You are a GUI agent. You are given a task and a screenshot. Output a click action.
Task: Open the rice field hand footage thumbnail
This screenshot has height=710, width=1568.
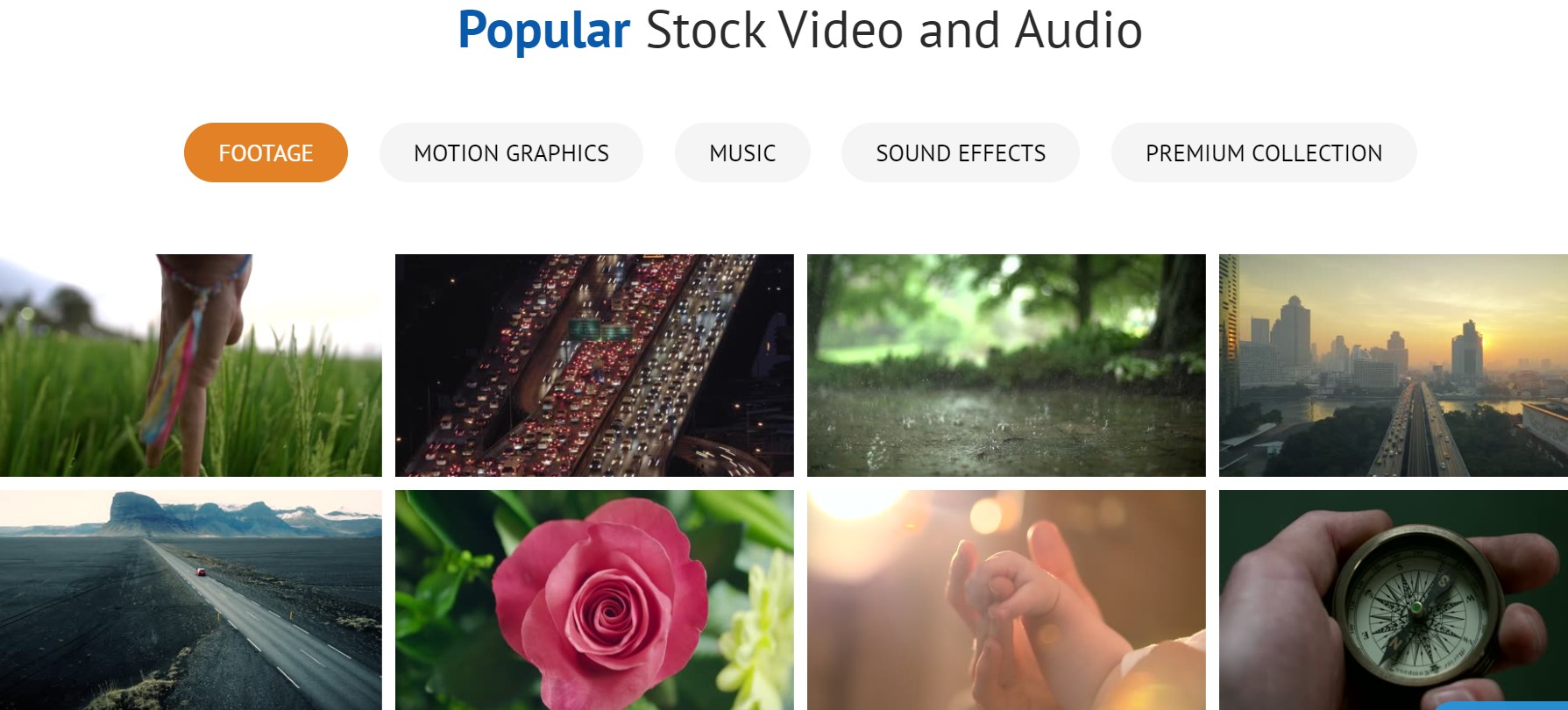[191, 366]
